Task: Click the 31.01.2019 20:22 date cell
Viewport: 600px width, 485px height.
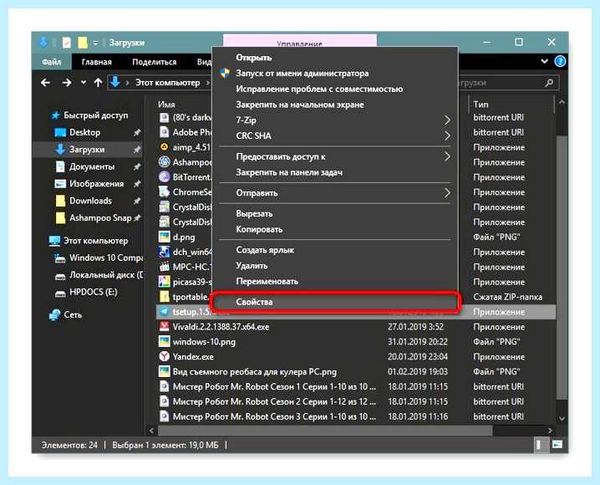Action: click(417, 341)
